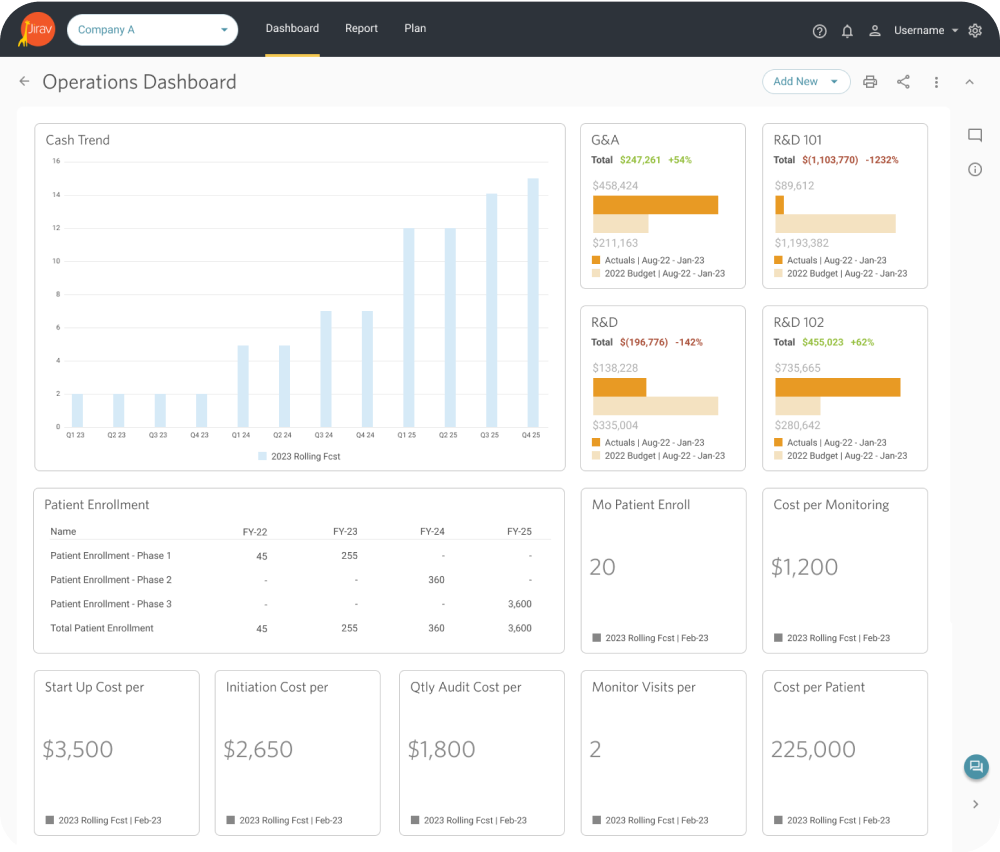
Task: Open the chat support bubble
Action: click(x=976, y=767)
